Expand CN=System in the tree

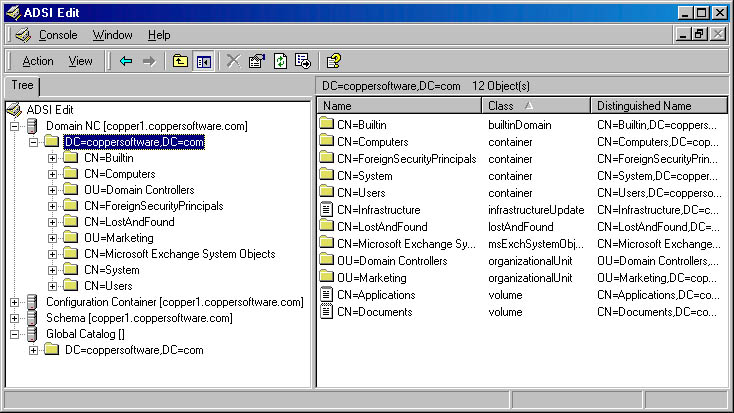click(52, 270)
